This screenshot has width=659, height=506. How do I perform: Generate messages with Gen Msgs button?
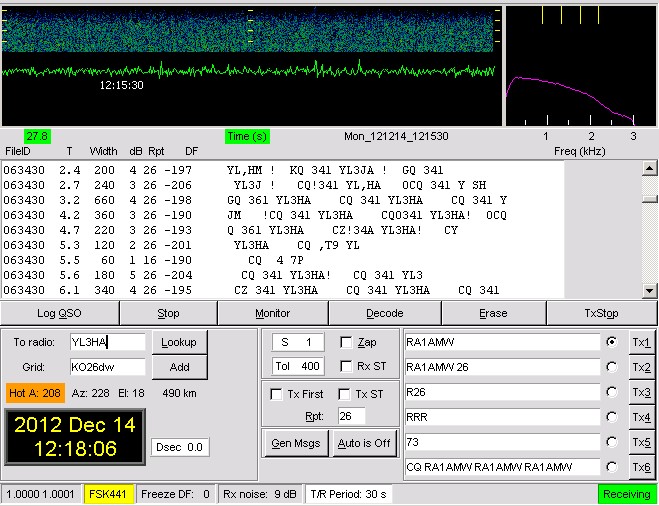(295, 443)
